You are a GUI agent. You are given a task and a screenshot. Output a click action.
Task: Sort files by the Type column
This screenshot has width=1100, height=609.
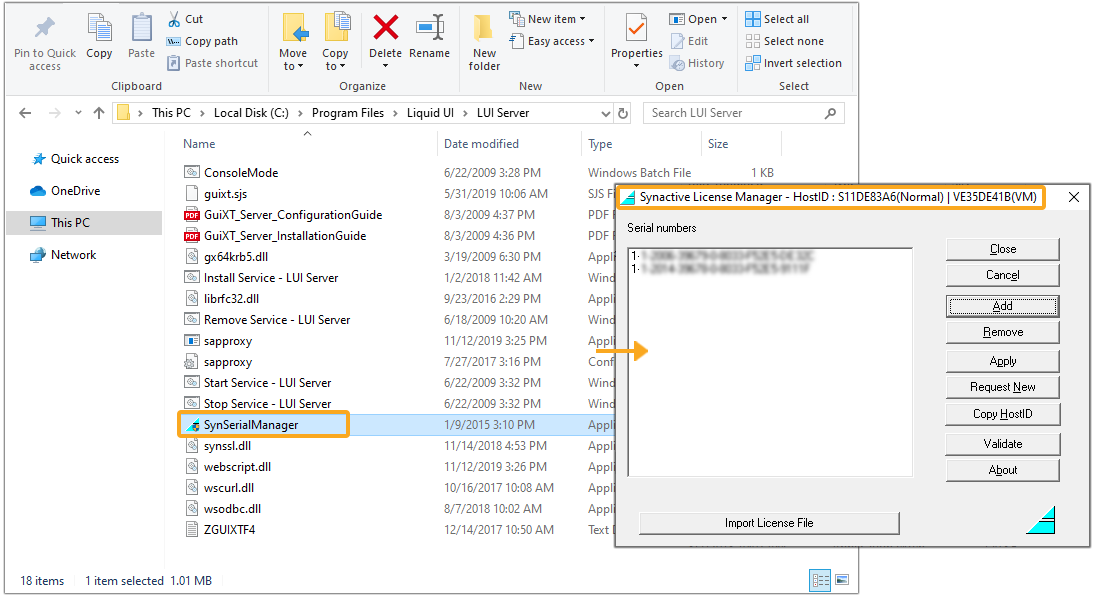[x=600, y=144]
